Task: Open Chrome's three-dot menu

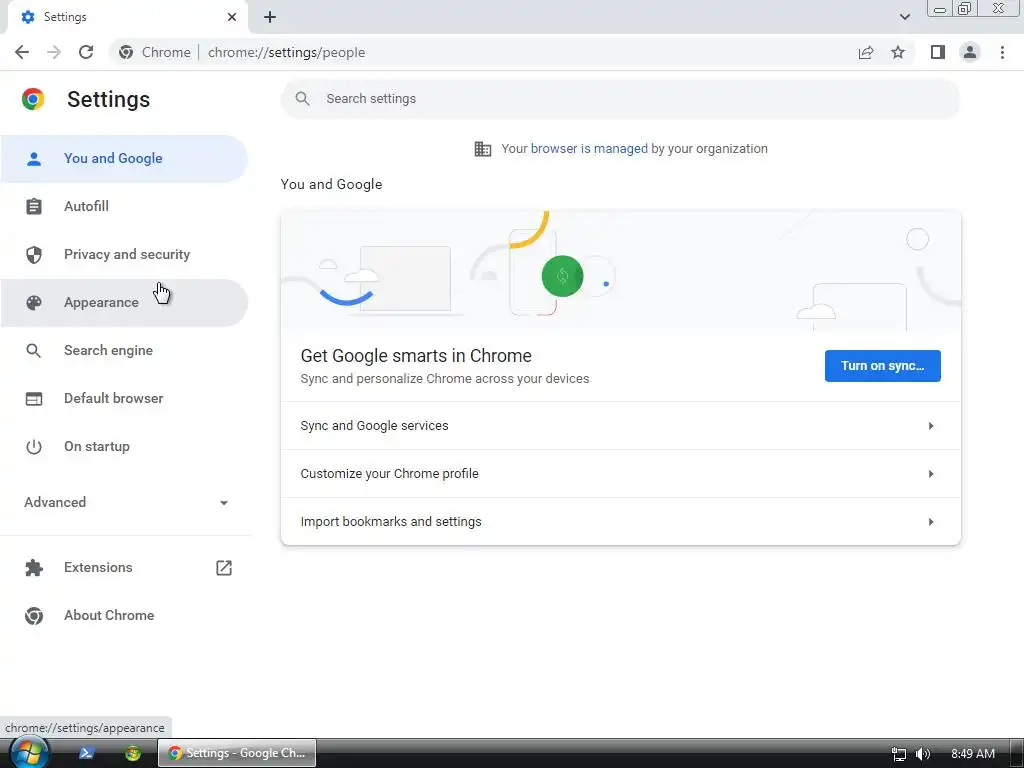Action: click(1002, 52)
